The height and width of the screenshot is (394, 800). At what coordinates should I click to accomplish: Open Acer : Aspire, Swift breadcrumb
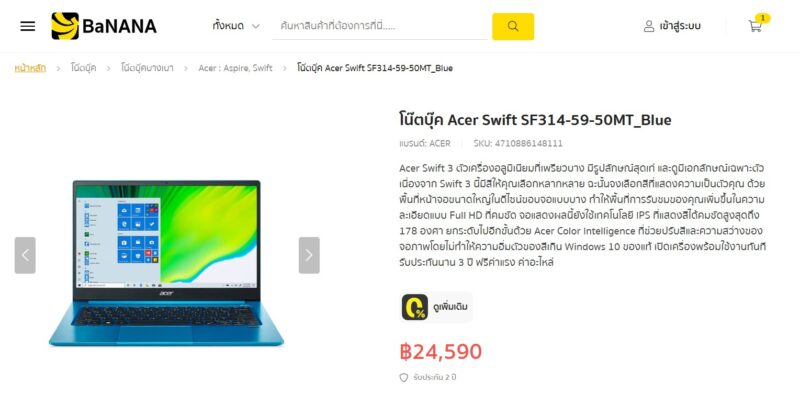tap(235, 68)
